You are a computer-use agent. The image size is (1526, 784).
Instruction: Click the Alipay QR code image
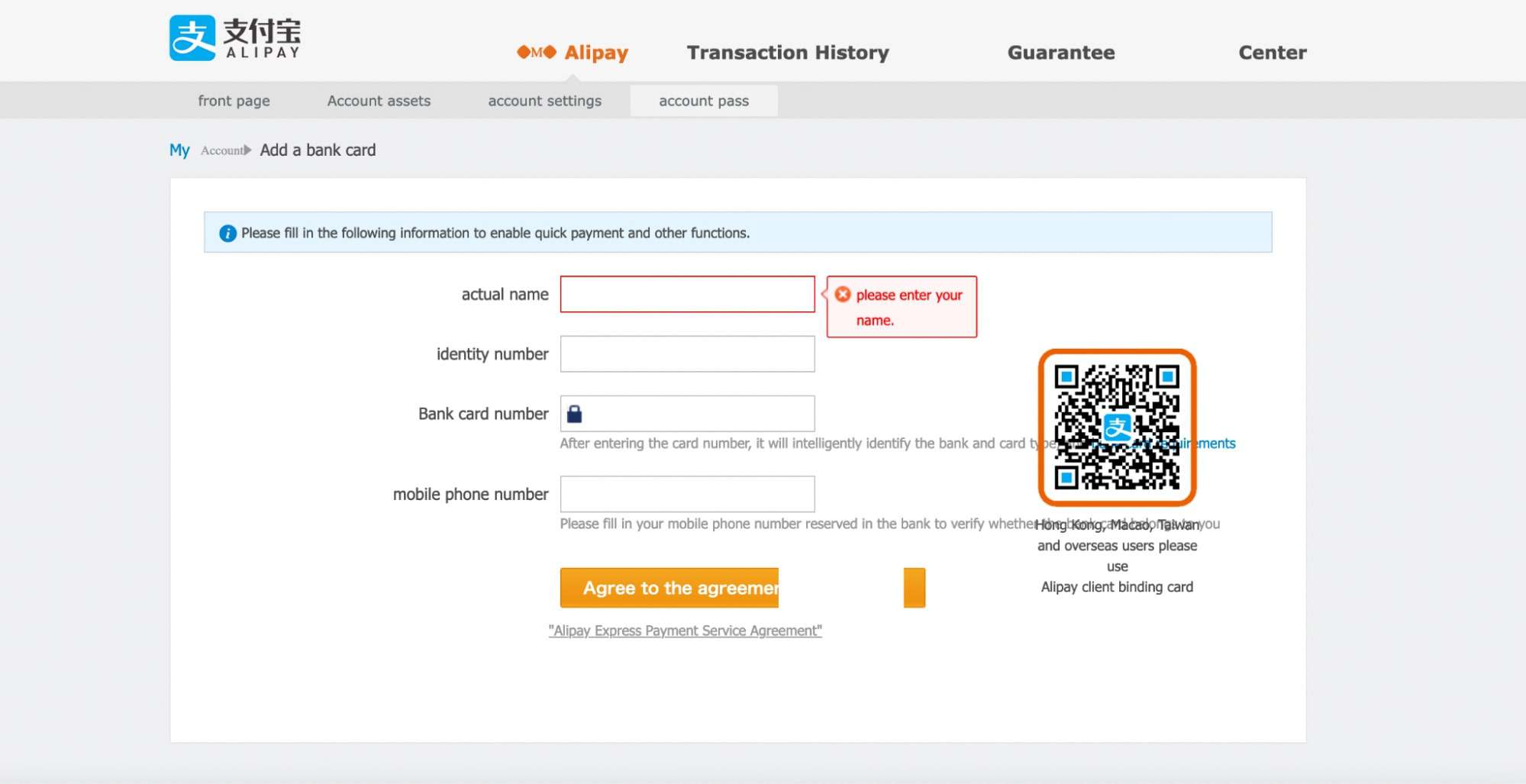(1117, 427)
